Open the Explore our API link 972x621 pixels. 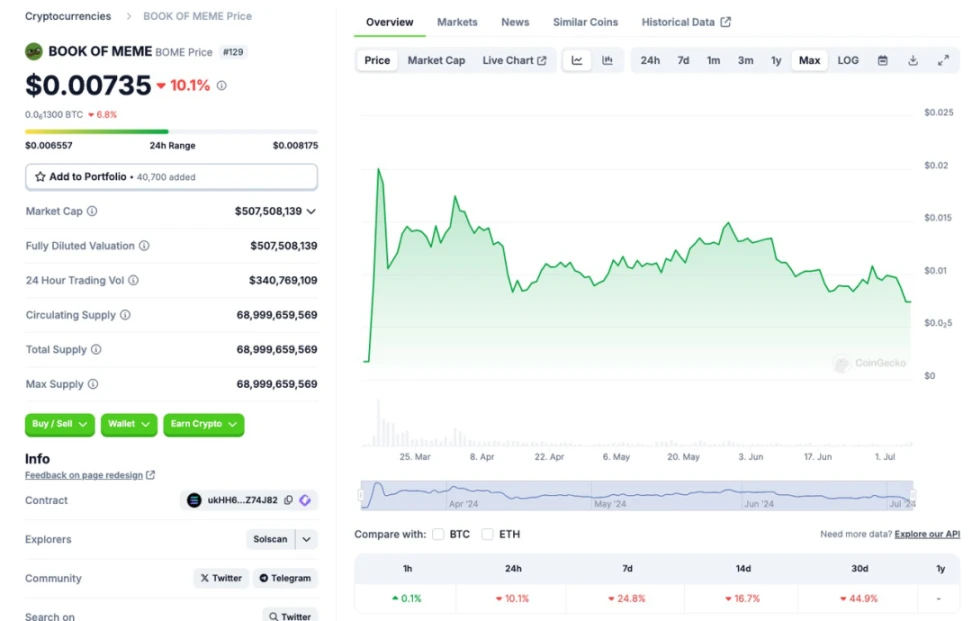tap(927, 534)
